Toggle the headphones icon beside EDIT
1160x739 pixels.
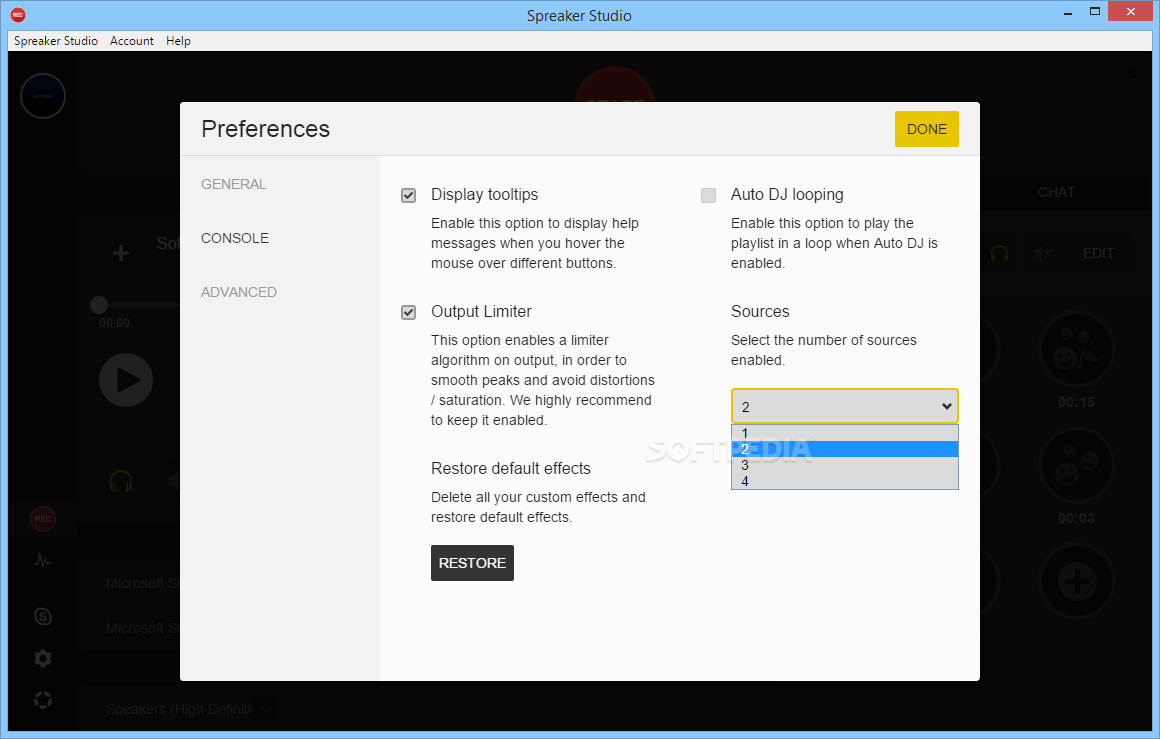[x=999, y=254]
